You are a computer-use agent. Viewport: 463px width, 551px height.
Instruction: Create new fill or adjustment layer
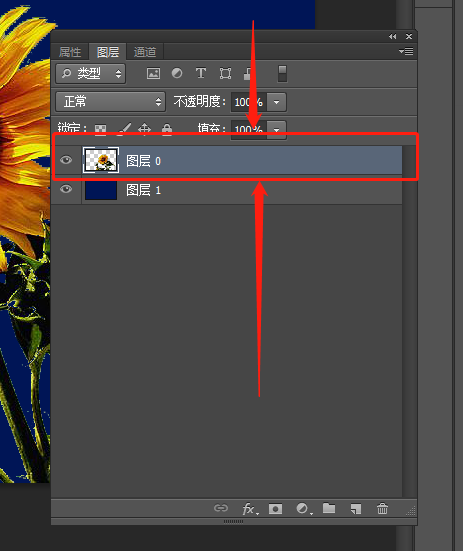pyautogui.click(x=304, y=508)
